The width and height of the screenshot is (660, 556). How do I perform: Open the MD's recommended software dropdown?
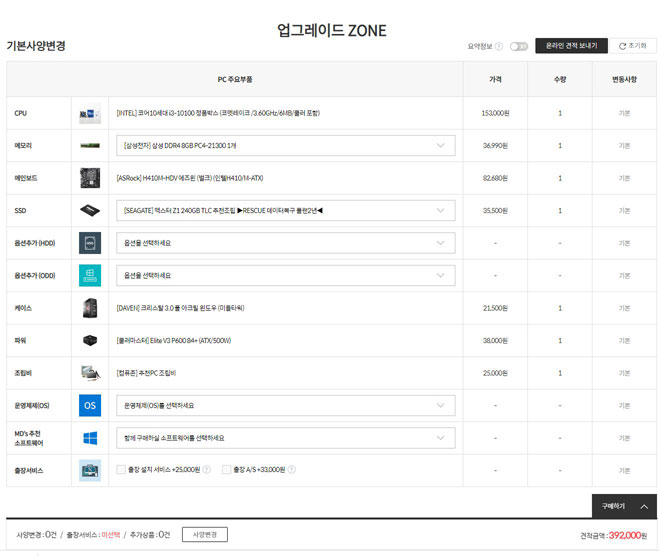pos(286,438)
